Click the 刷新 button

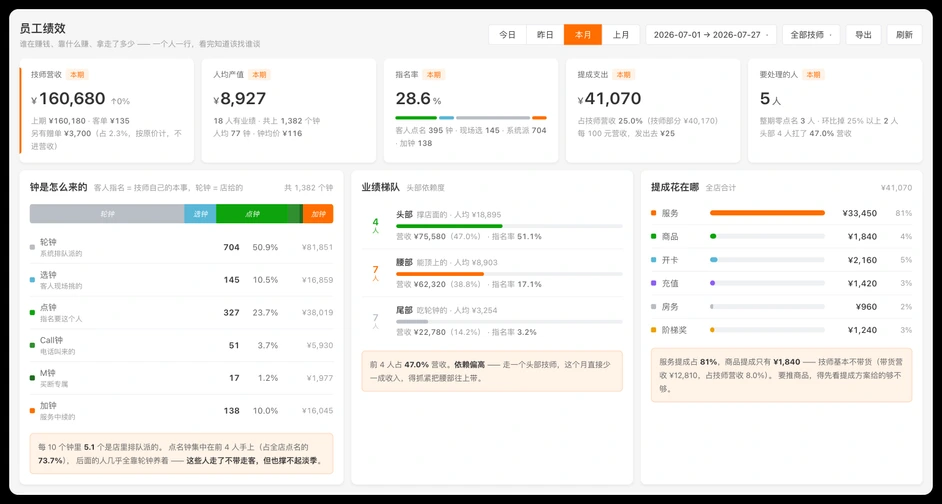coord(904,35)
